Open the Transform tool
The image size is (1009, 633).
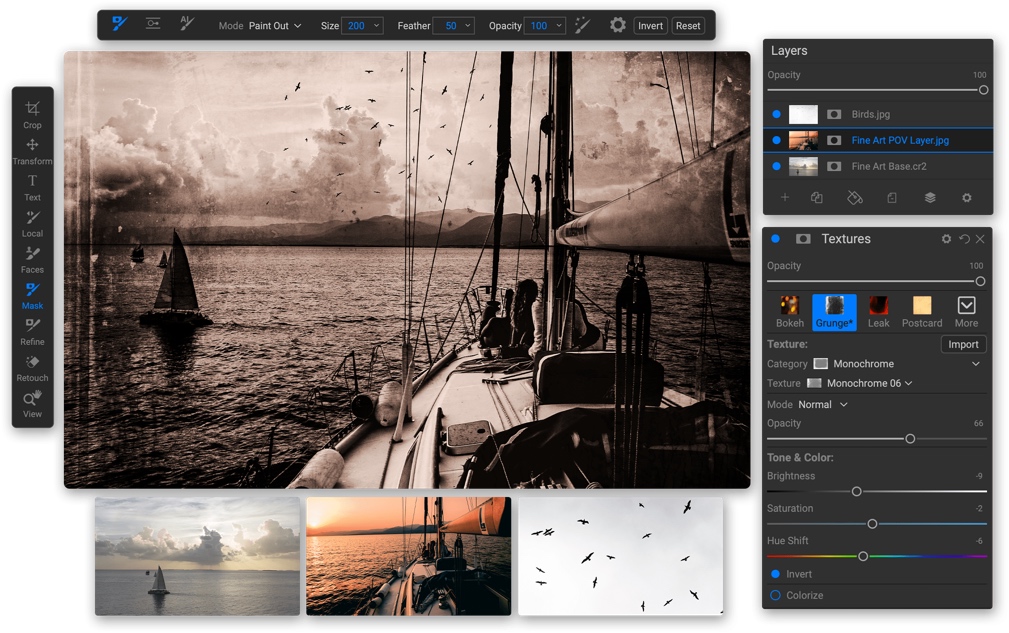(32, 150)
